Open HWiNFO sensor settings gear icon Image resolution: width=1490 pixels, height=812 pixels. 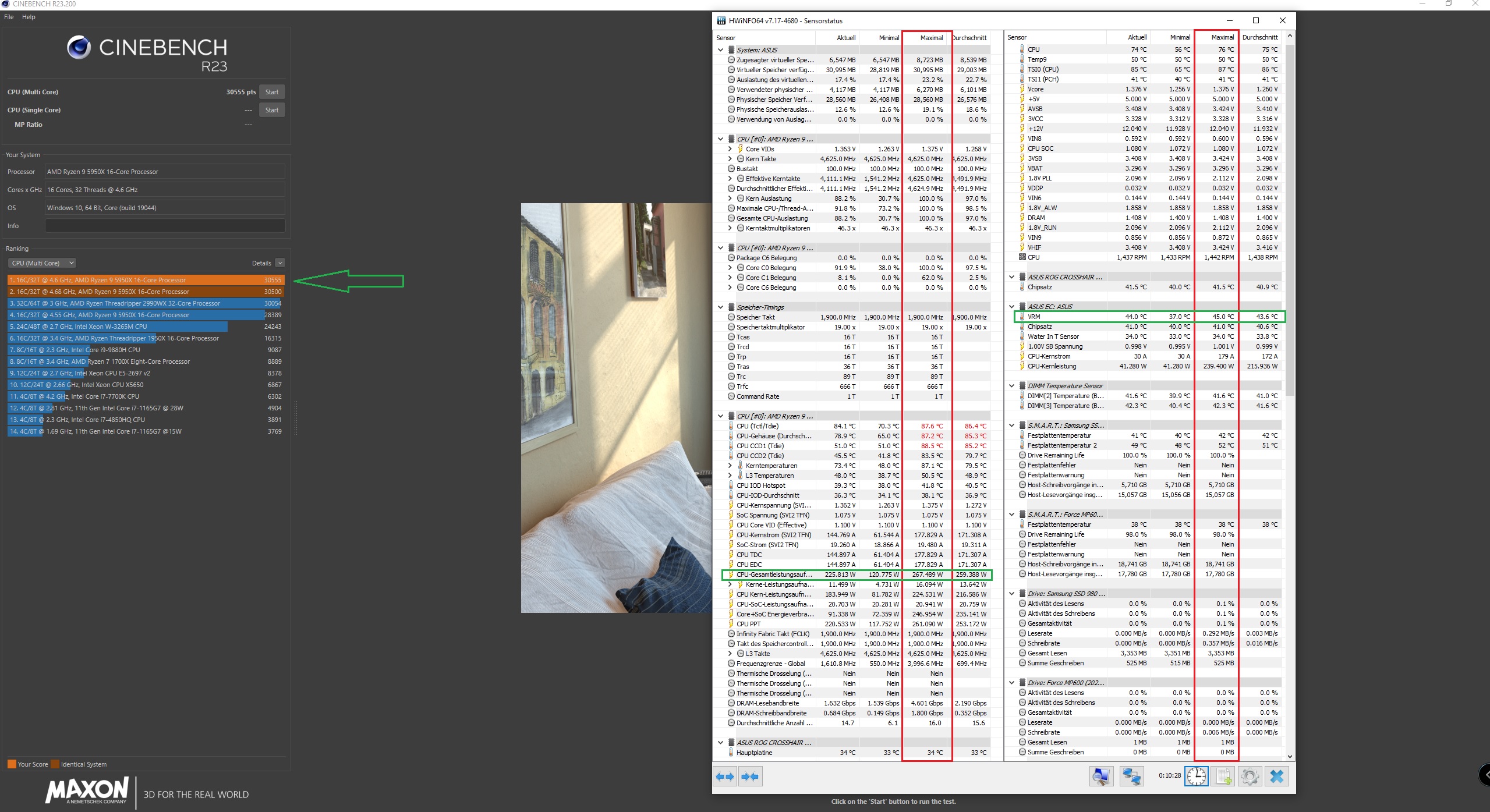(x=1250, y=776)
